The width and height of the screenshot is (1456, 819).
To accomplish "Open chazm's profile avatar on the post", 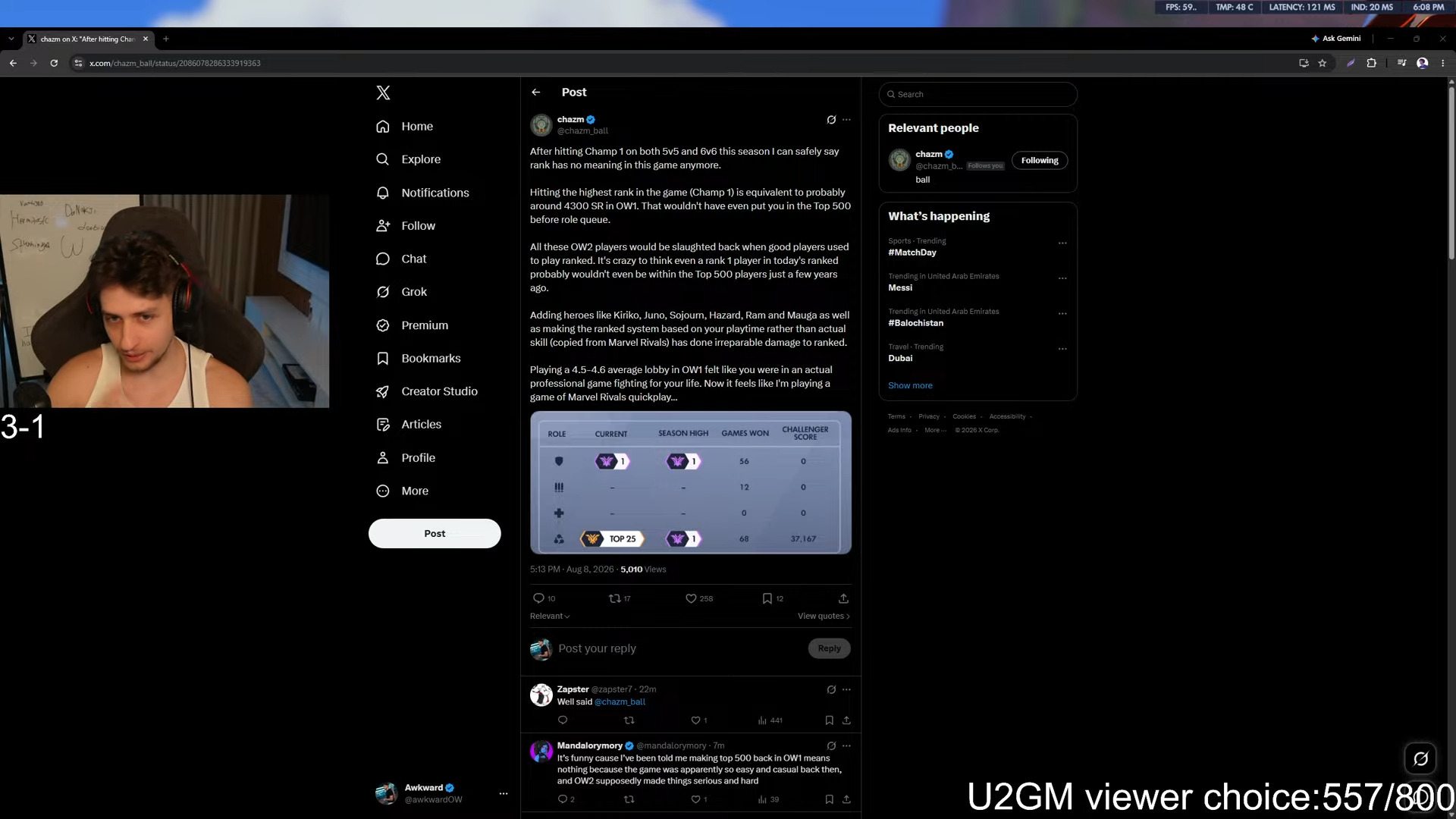I will tap(541, 124).
